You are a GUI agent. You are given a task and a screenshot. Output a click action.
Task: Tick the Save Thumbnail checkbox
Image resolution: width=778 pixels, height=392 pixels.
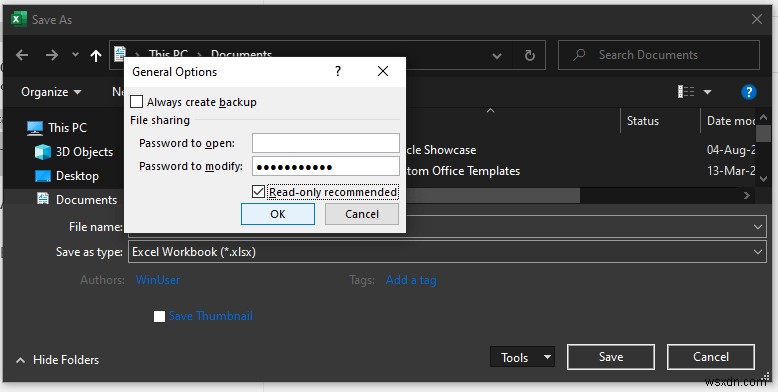click(159, 317)
